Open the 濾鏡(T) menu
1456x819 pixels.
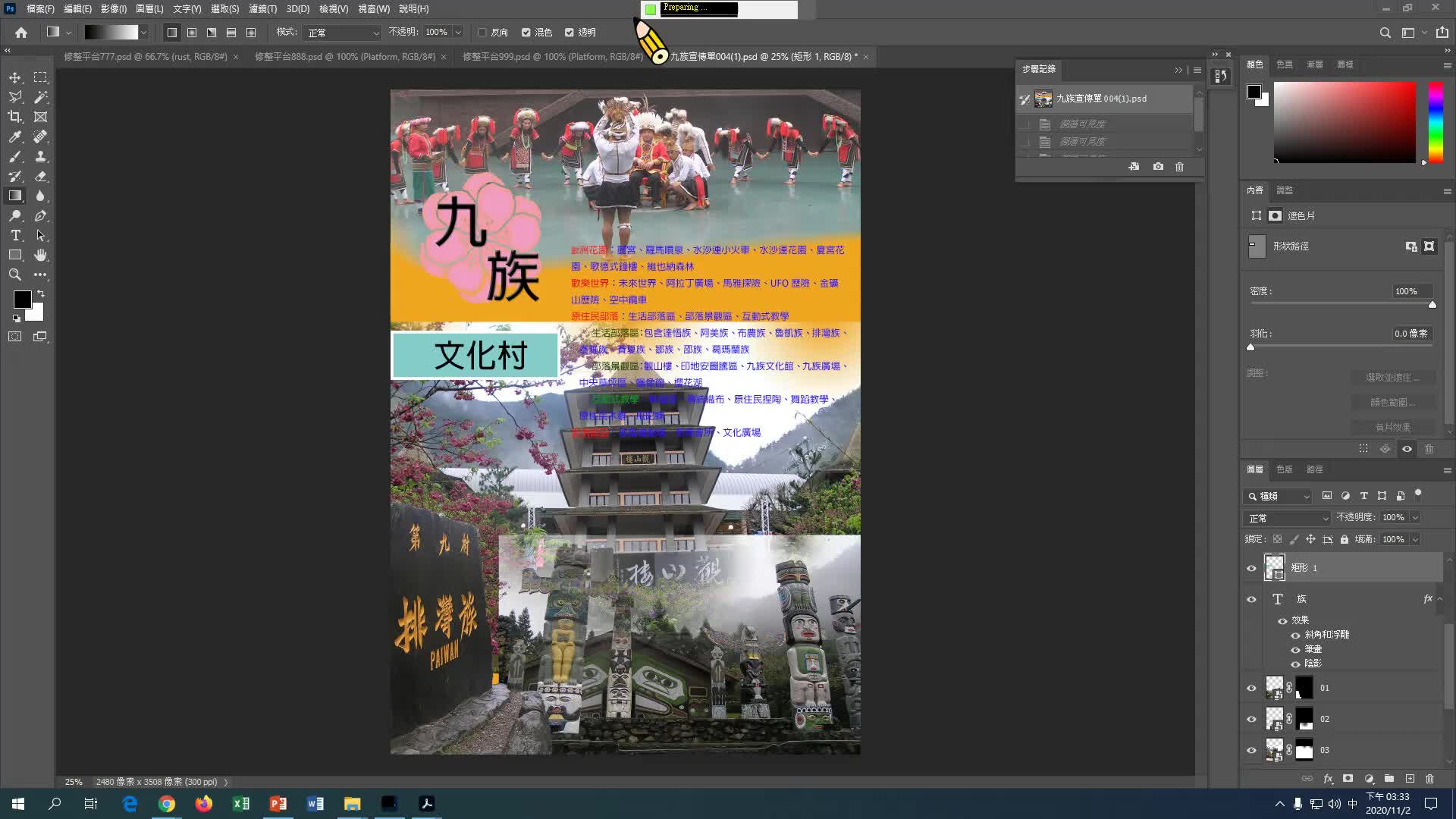[x=262, y=9]
